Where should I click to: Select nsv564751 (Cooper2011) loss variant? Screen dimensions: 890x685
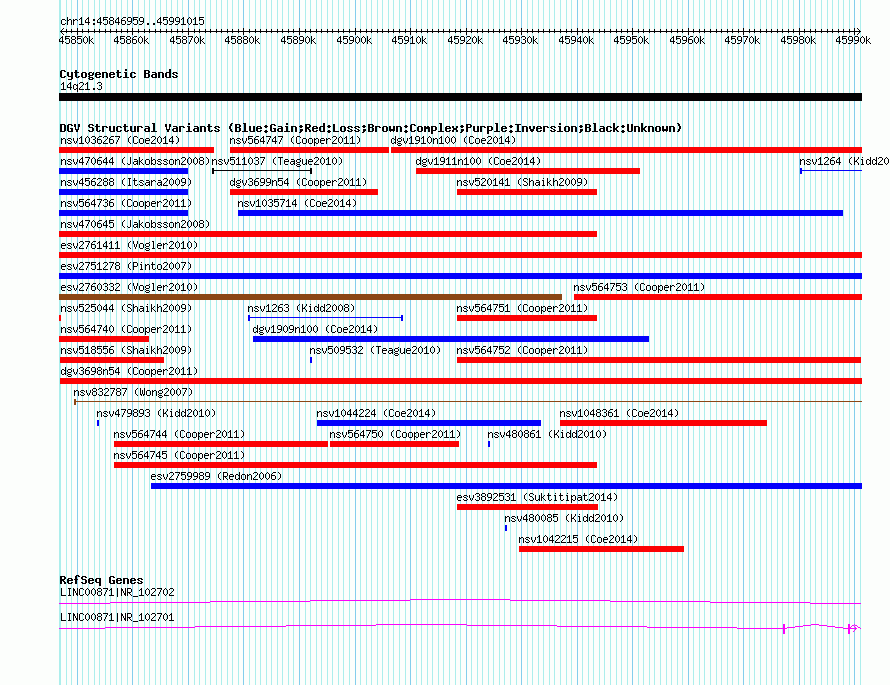click(522, 308)
